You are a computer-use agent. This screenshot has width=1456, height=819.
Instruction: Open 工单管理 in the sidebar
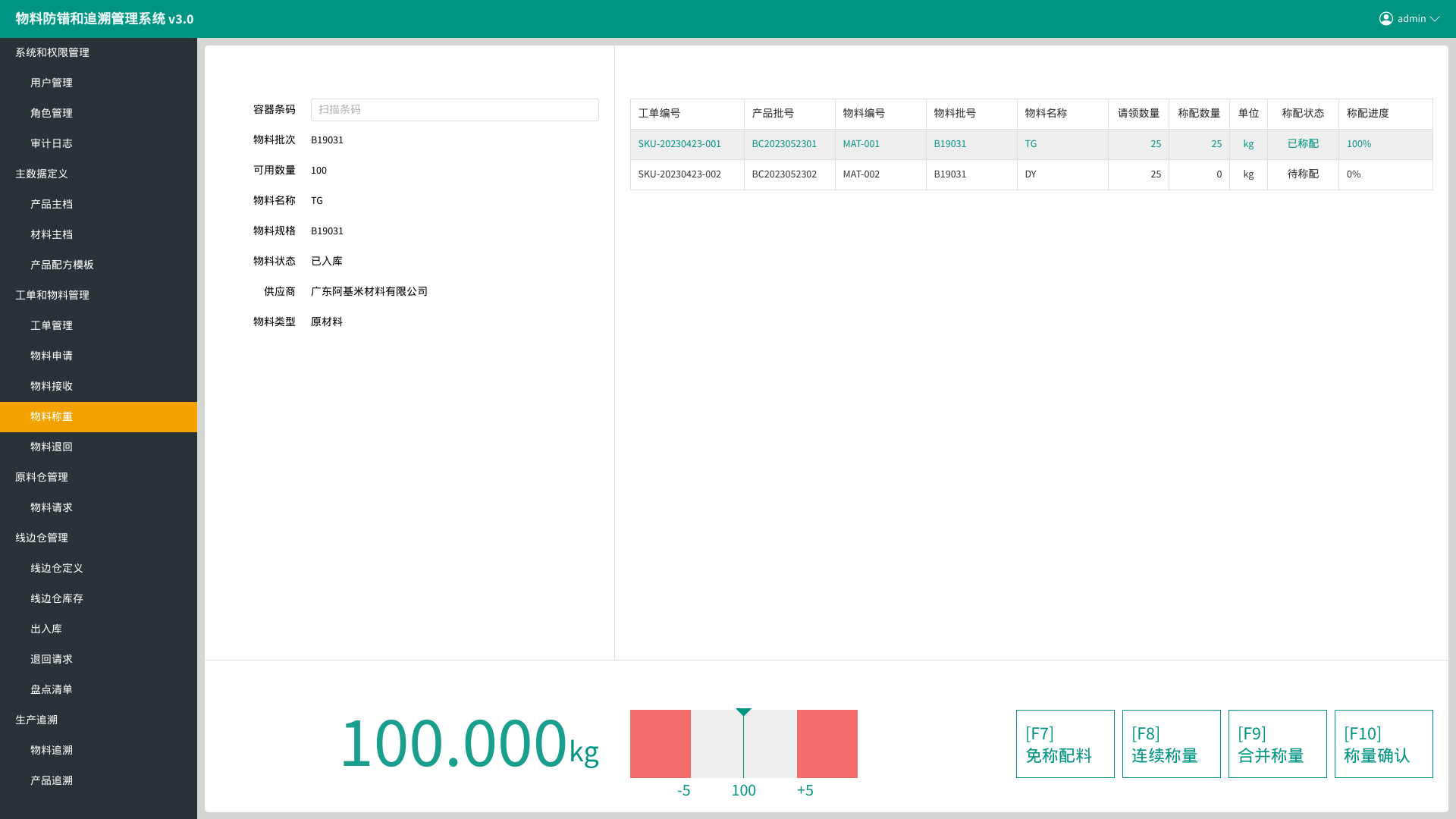coord(99,326)
